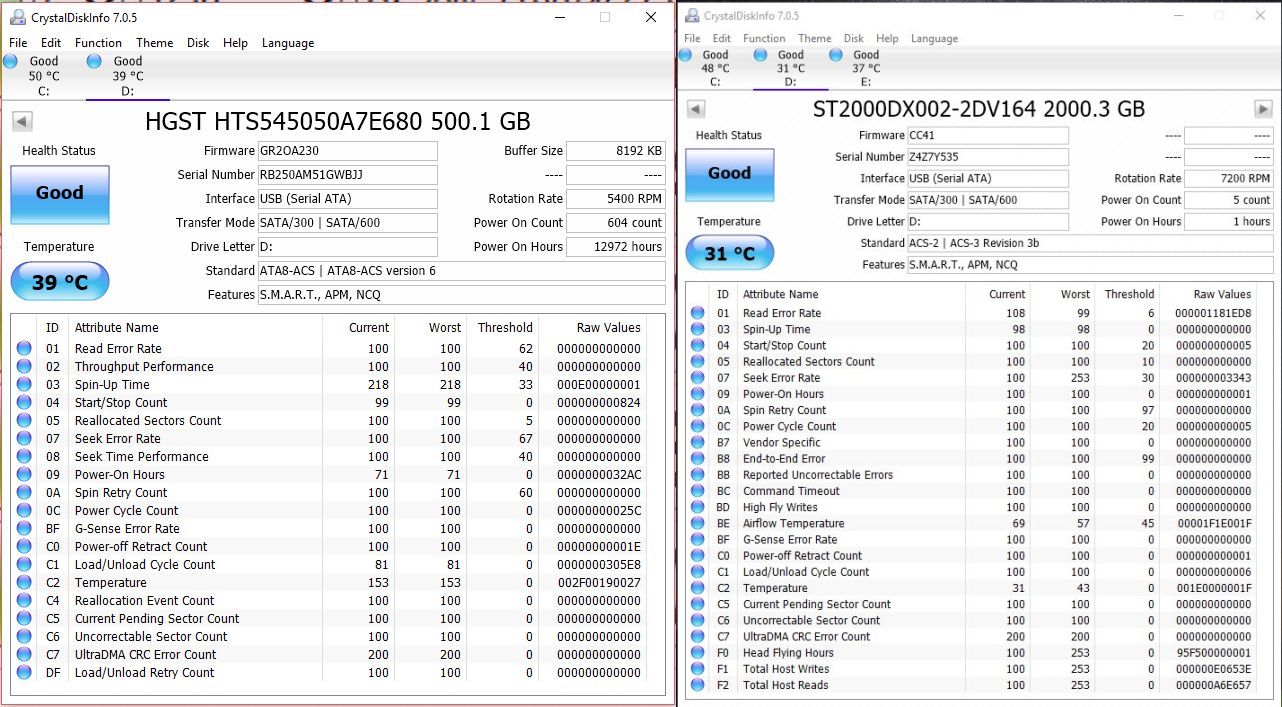The width and height of the screenshot is (1282, 707).
Task: Click Serial Number field RB250AM51GWBJJ
Action: point(347,175)
